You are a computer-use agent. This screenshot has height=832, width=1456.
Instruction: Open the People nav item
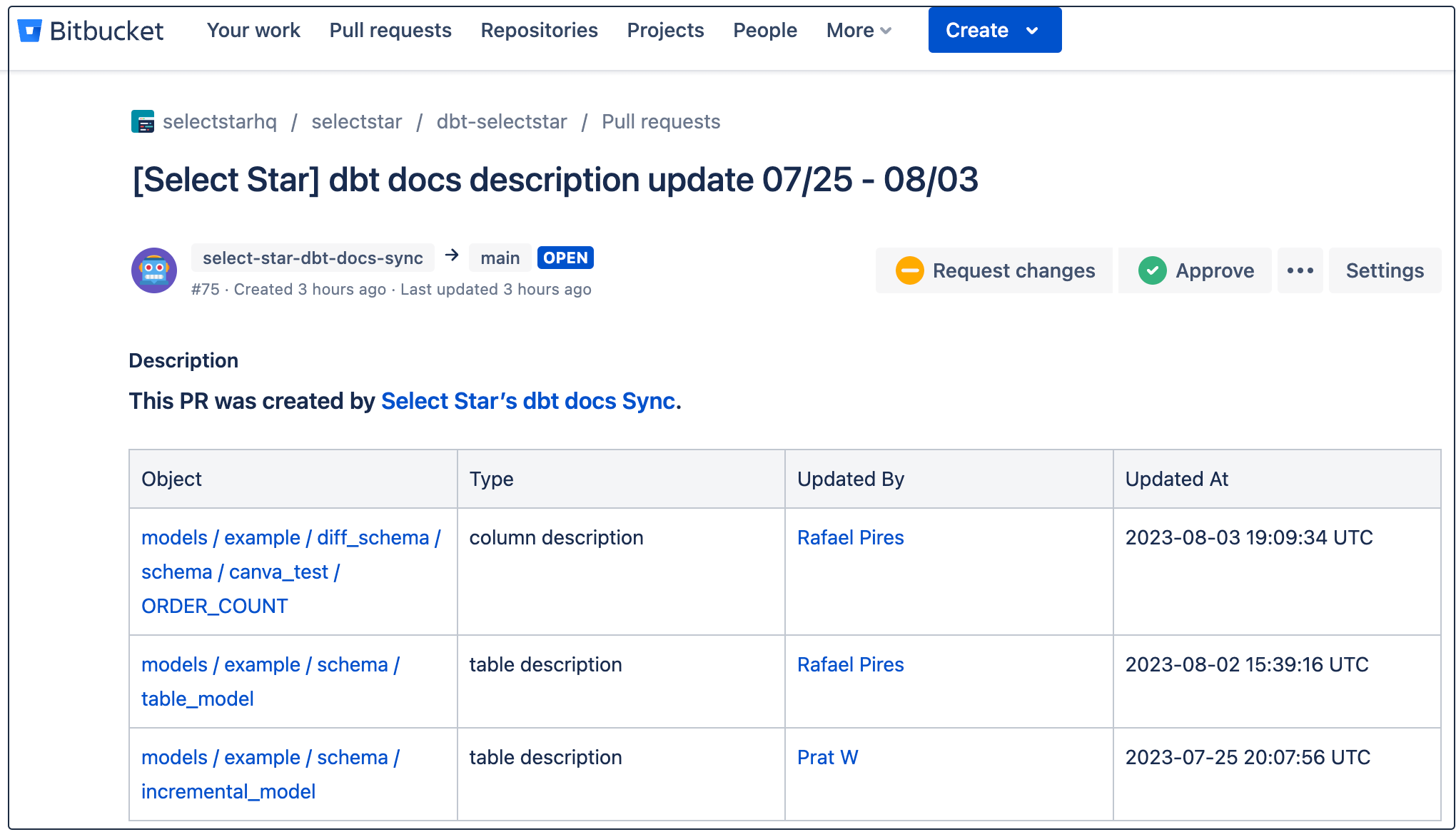(x=765, y=31)
